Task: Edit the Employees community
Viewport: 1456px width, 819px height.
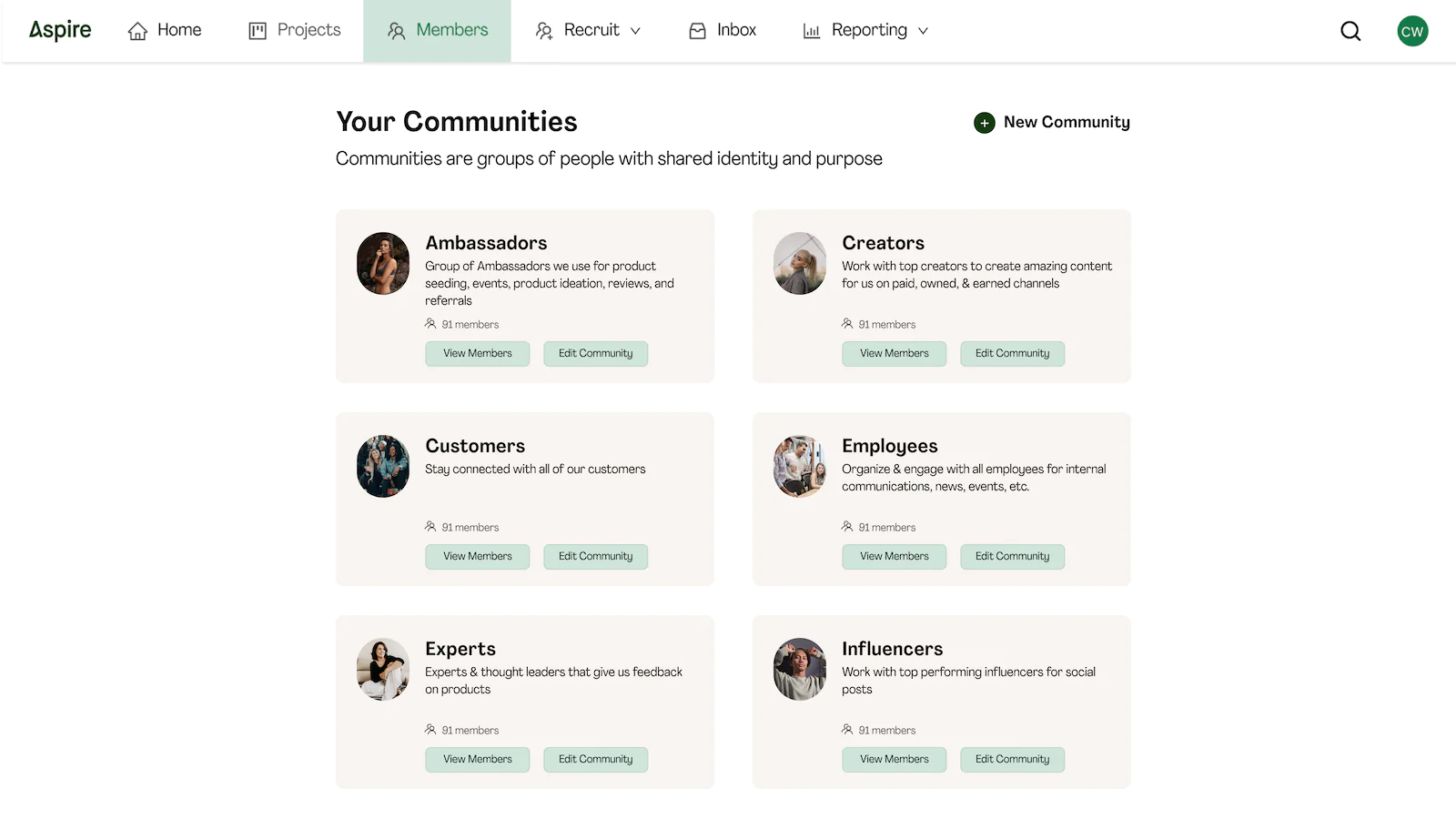Action: [x=1012, y=556]
